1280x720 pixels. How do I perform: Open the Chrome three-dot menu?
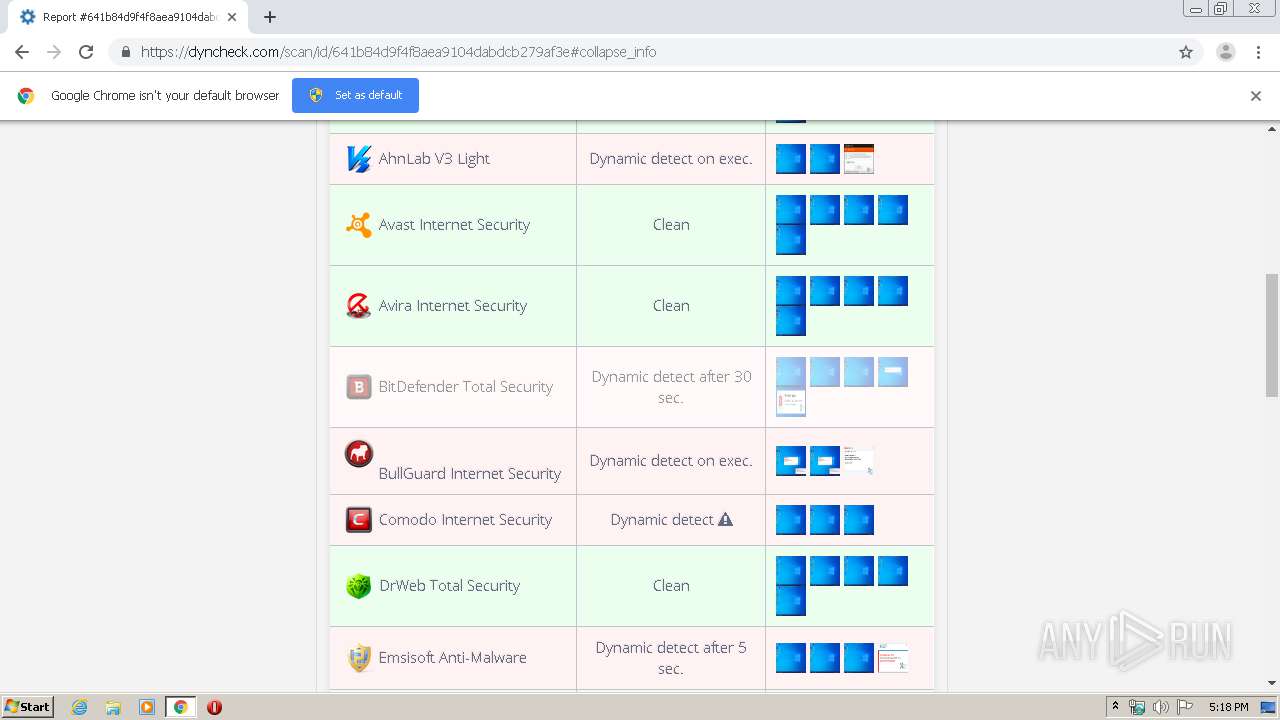coord(1259,52)
